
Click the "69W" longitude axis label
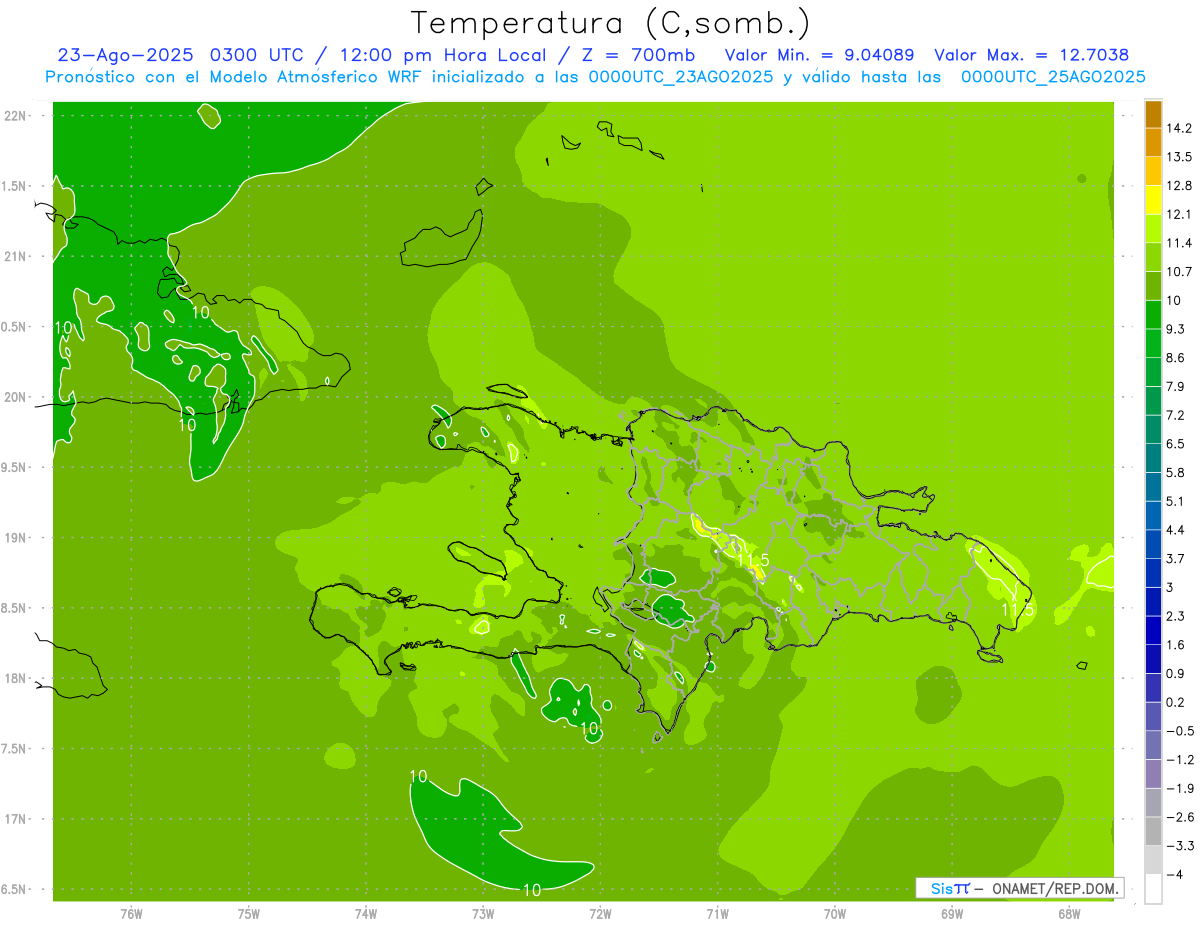click(952, 913)
